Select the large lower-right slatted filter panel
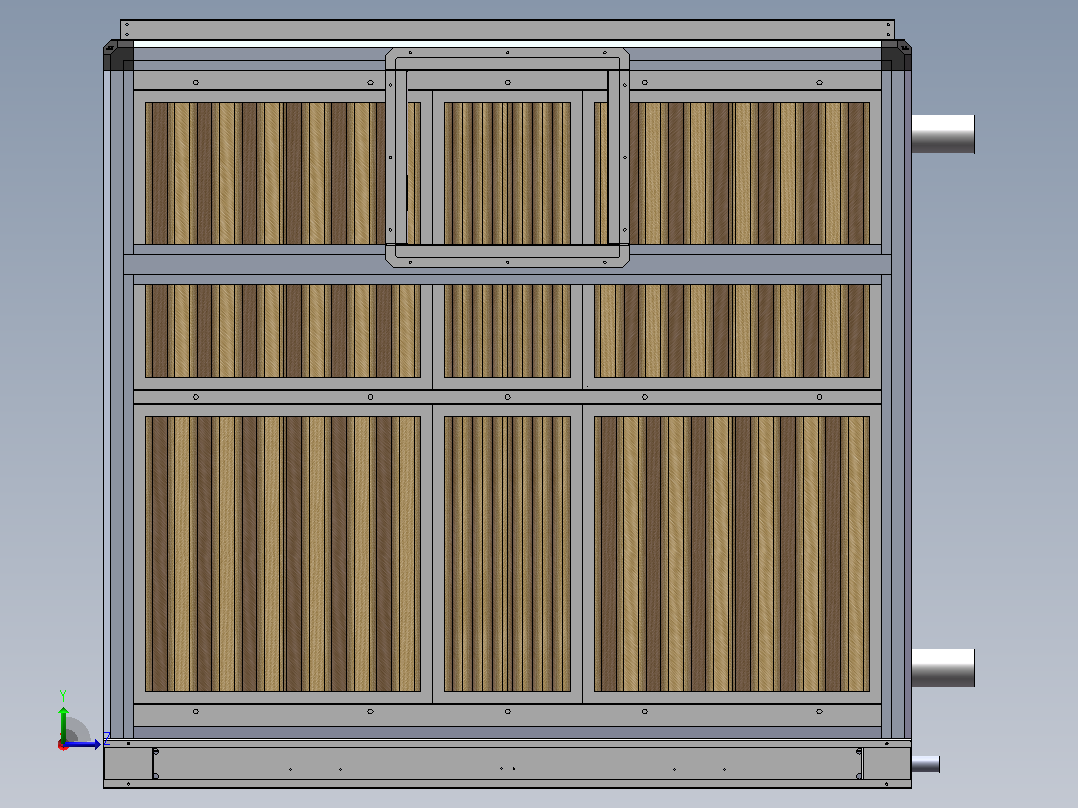The image size is (1078, 808). click(x=732, y=554)
